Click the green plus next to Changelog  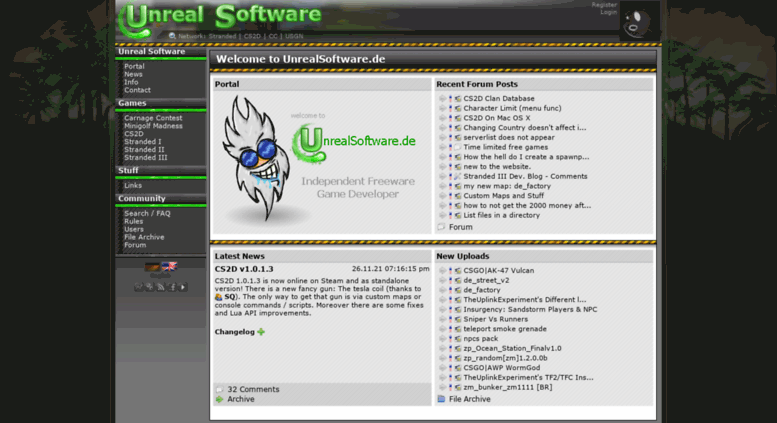(261, 332)
